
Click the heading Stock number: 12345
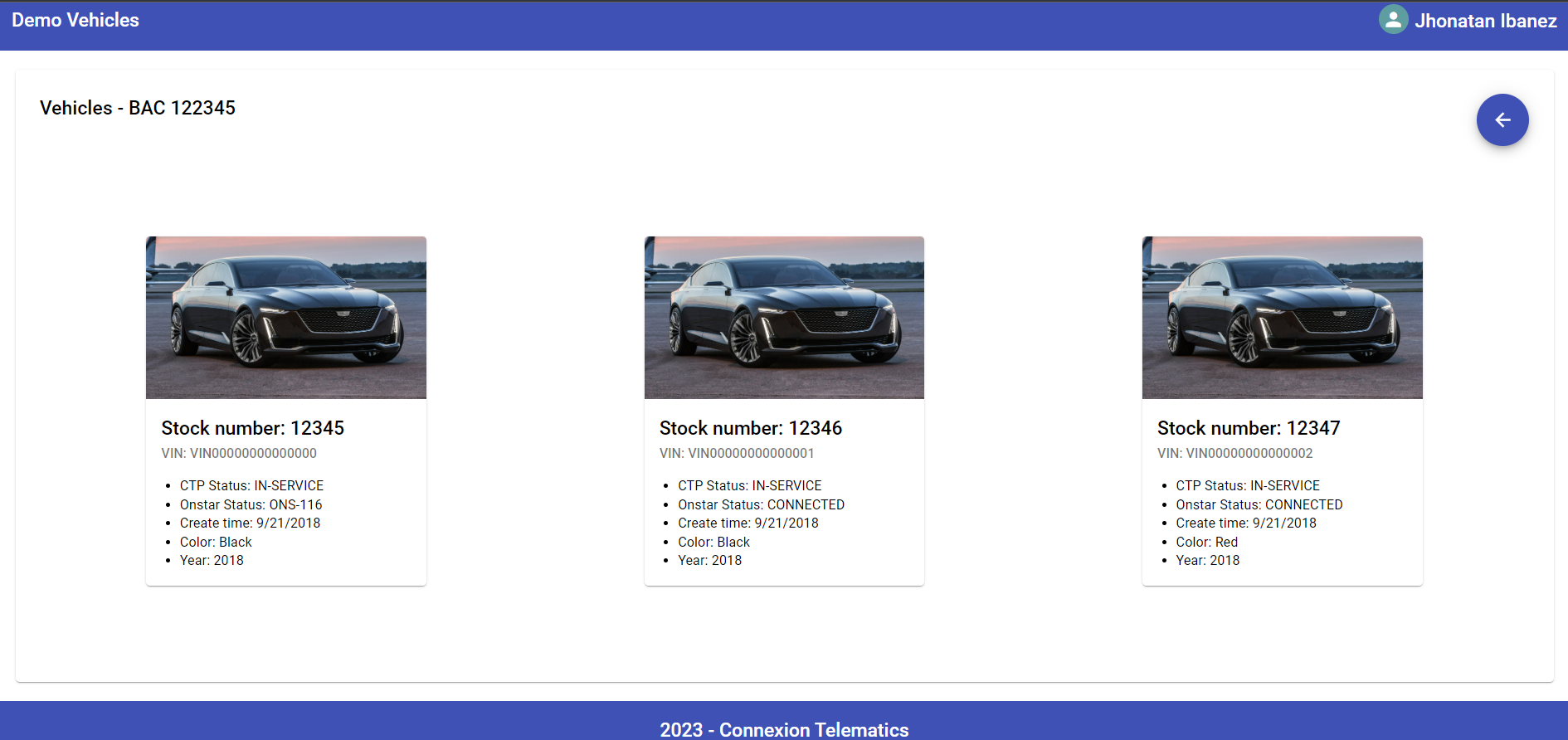click(252, 428)
